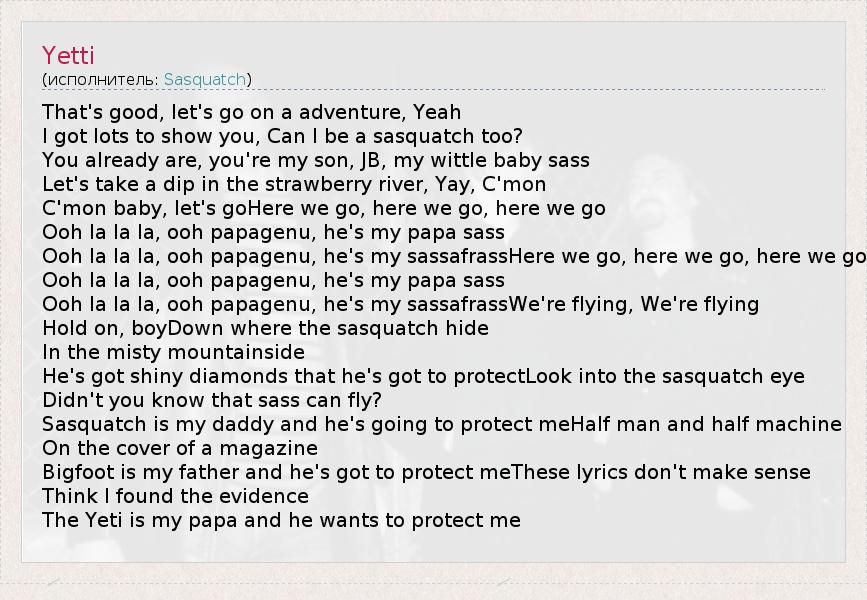This screenshot has height=600, width=867.
Task: Select 'Didn't you know that sass can fly?'
Action: pyautogui.click(x=212, y=400)
